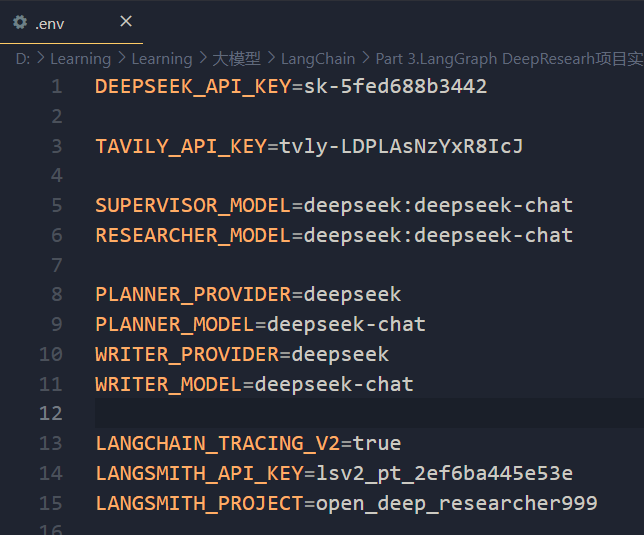Screen dimensions: 644x535
Task: Click the SUPERVISOR_MODEL variable name
Action: click(x=193, y=206)
